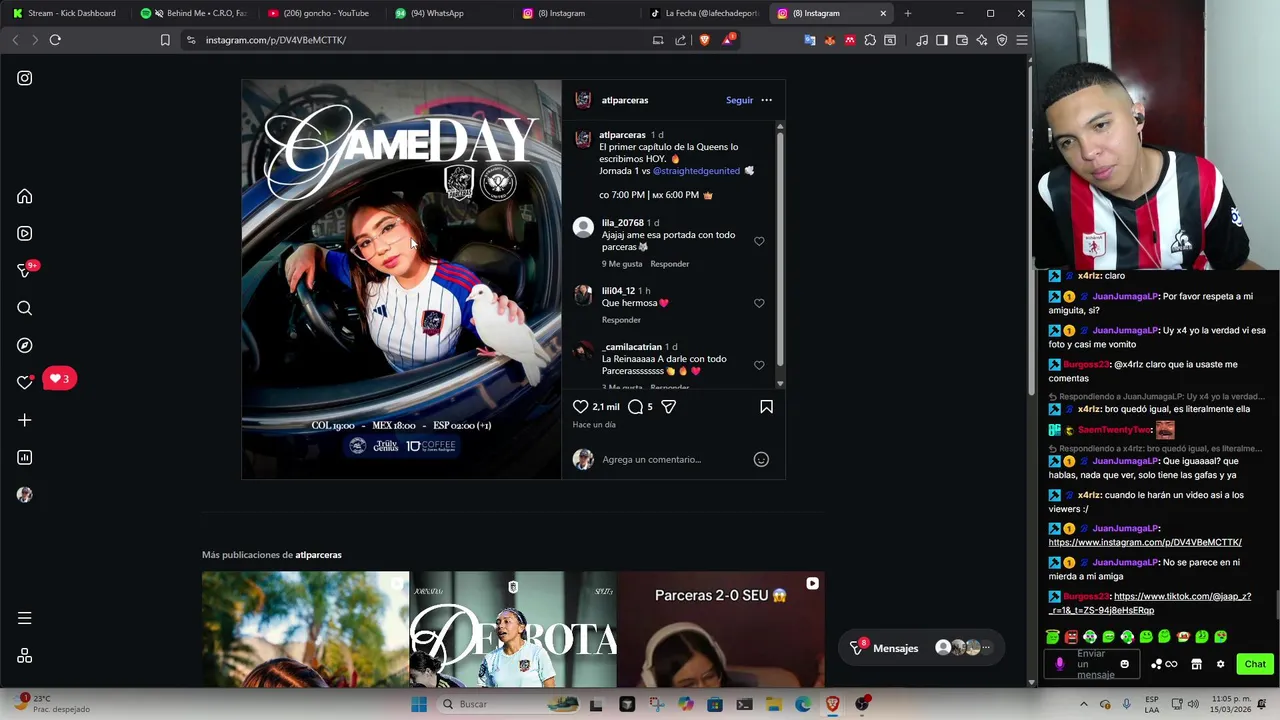Click the share page icon in address bar

(x=681, y=40)
